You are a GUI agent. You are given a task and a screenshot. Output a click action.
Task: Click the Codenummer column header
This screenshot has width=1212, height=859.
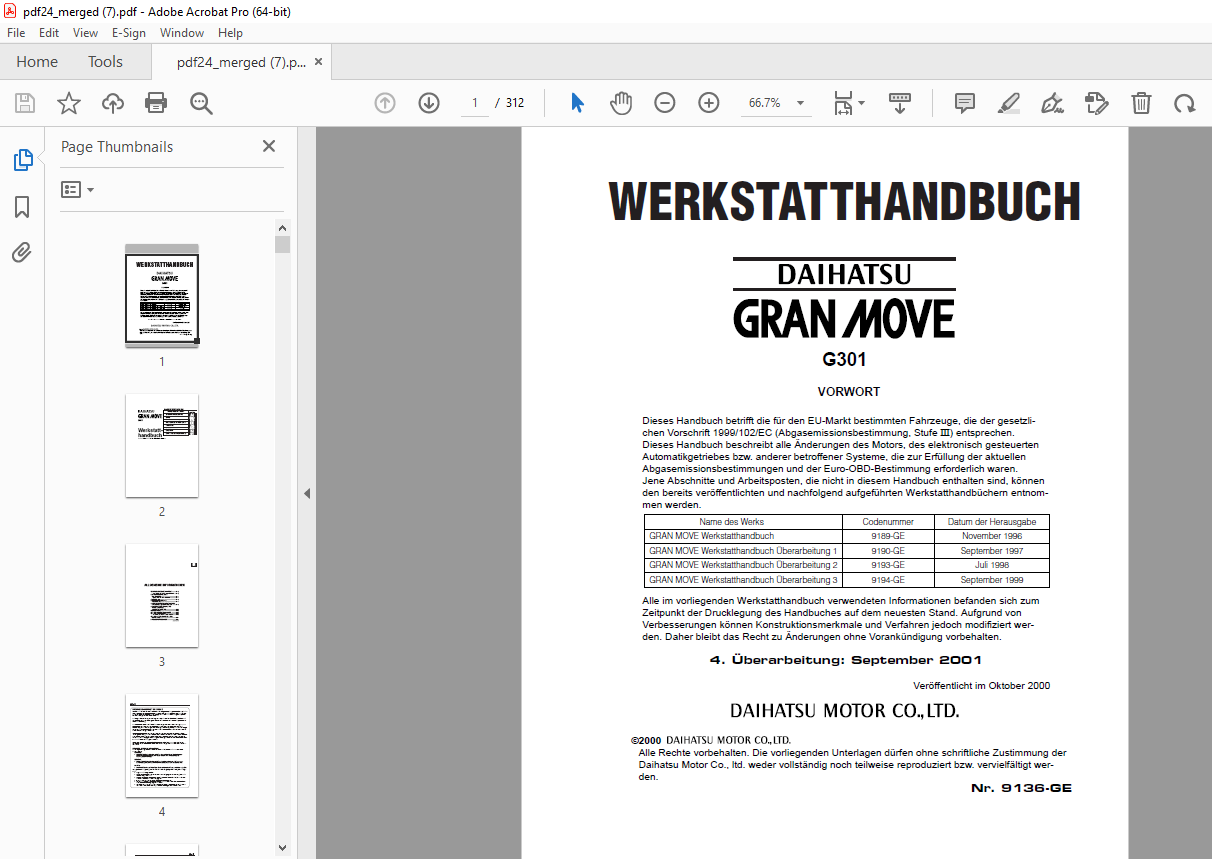click(888, 522)
